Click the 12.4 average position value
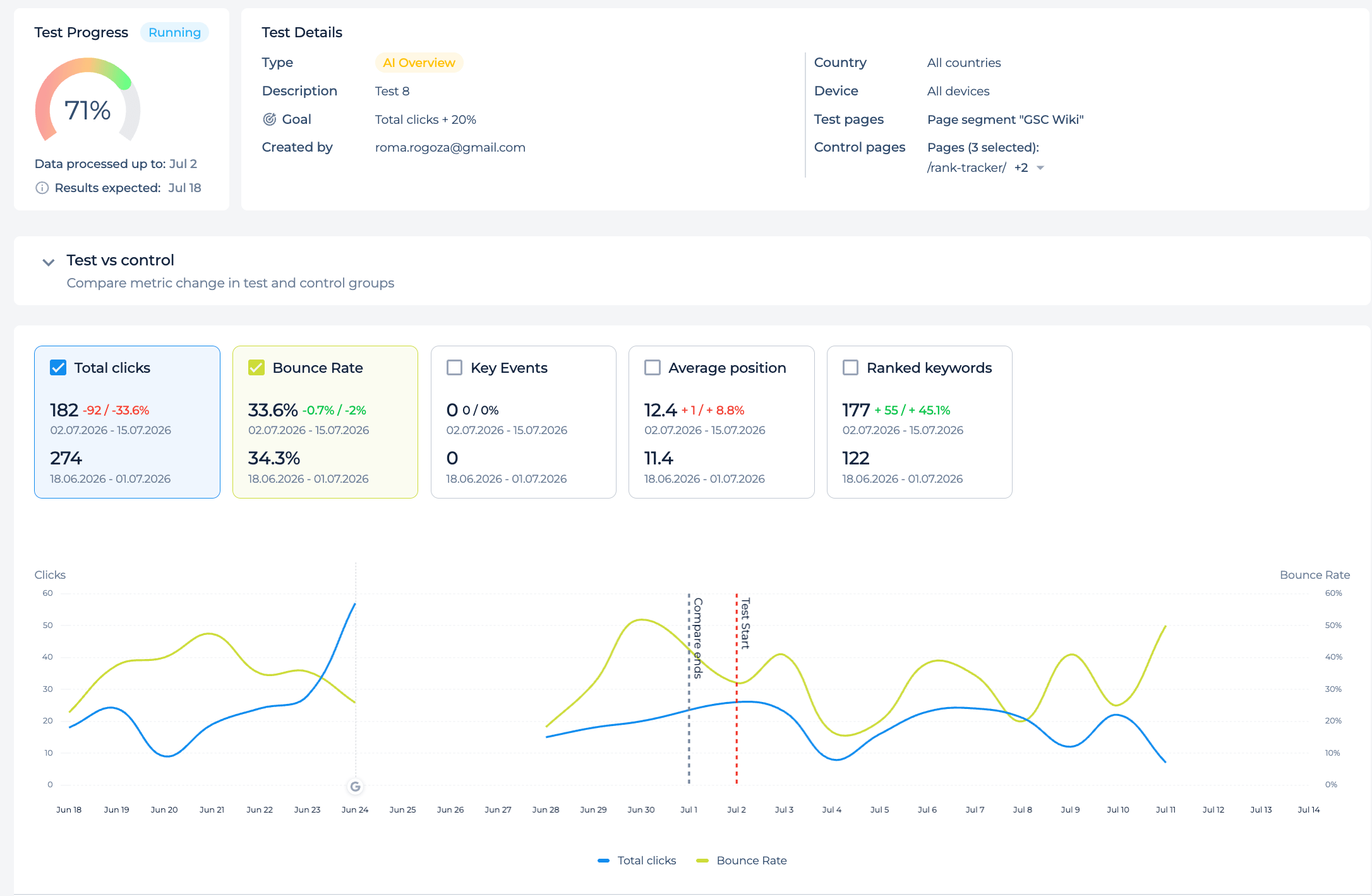 coord(660,410)
